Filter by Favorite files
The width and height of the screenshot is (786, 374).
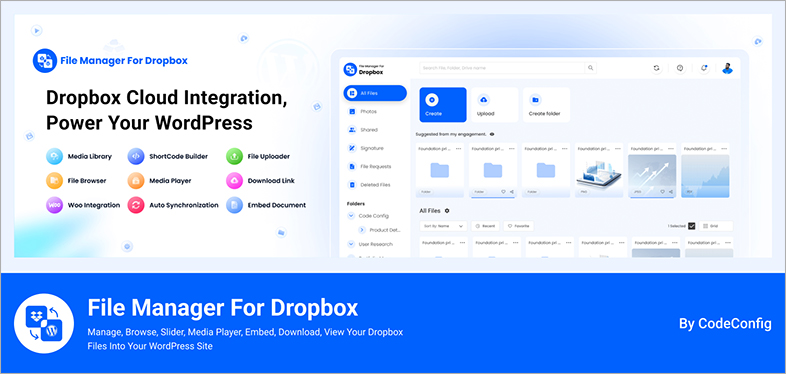point(518,226)
